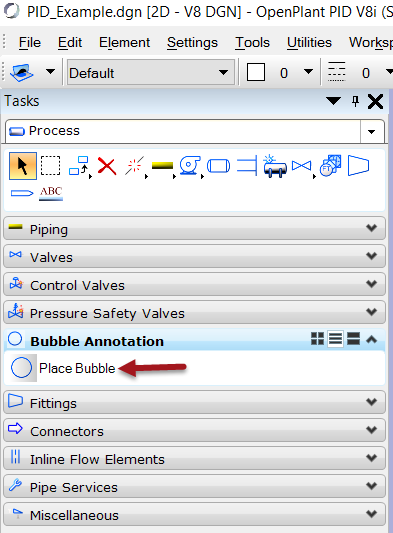Select the Element Selection arrow tool
The width and height of the screenshot is (393, 533).
click(23, 166)
